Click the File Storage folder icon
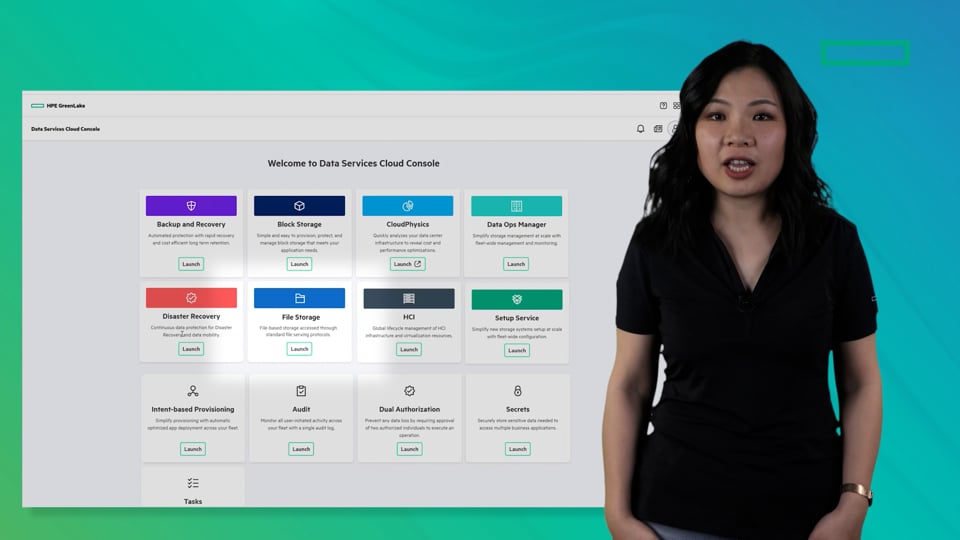Viewport: 960px width, 540px height. [300, 298]
